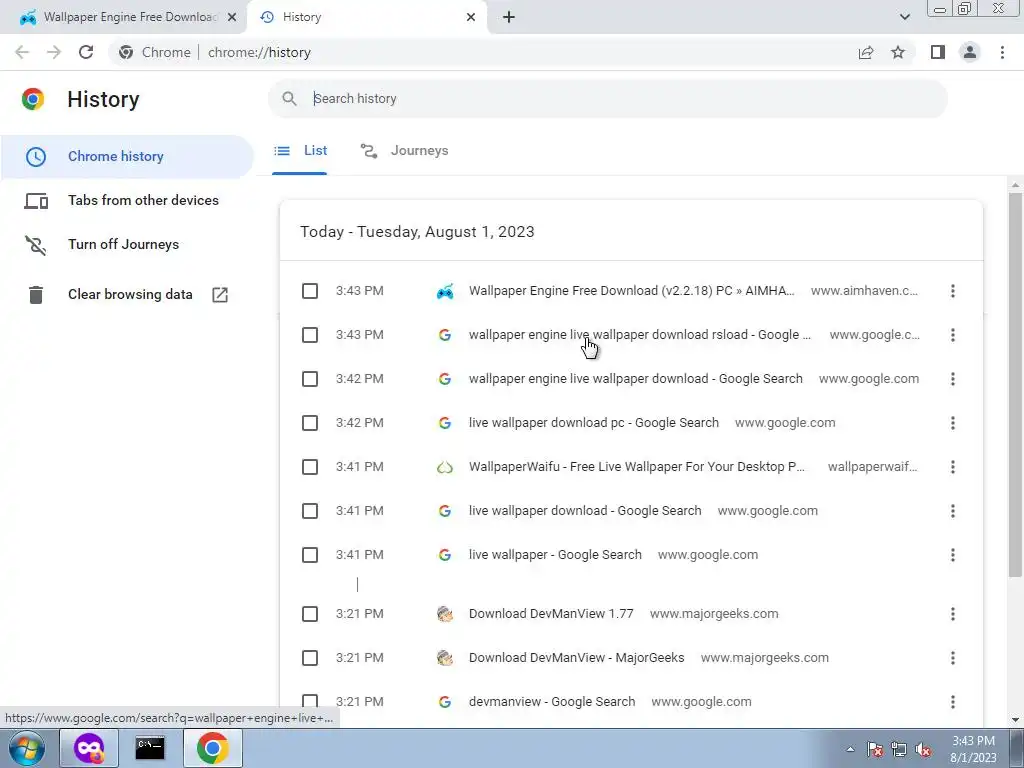Reload the history page
This screenshot has height=768, width=1024.
86,52
